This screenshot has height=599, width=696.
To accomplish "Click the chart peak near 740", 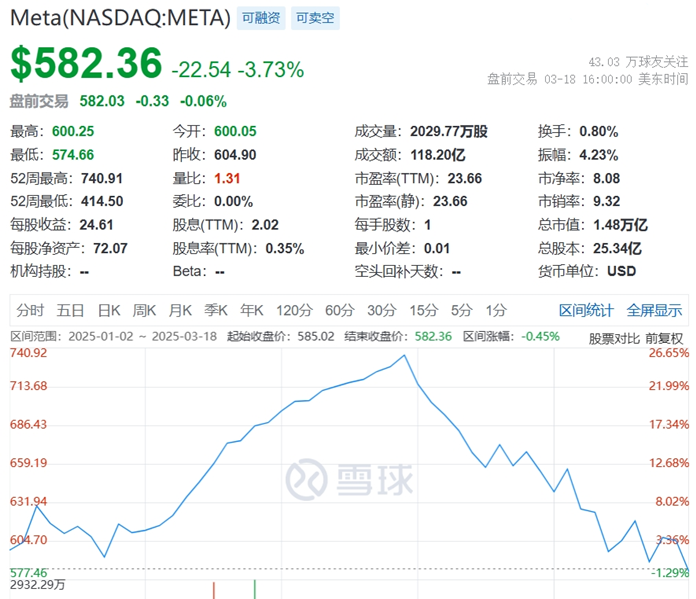I will tap(404, 355).
